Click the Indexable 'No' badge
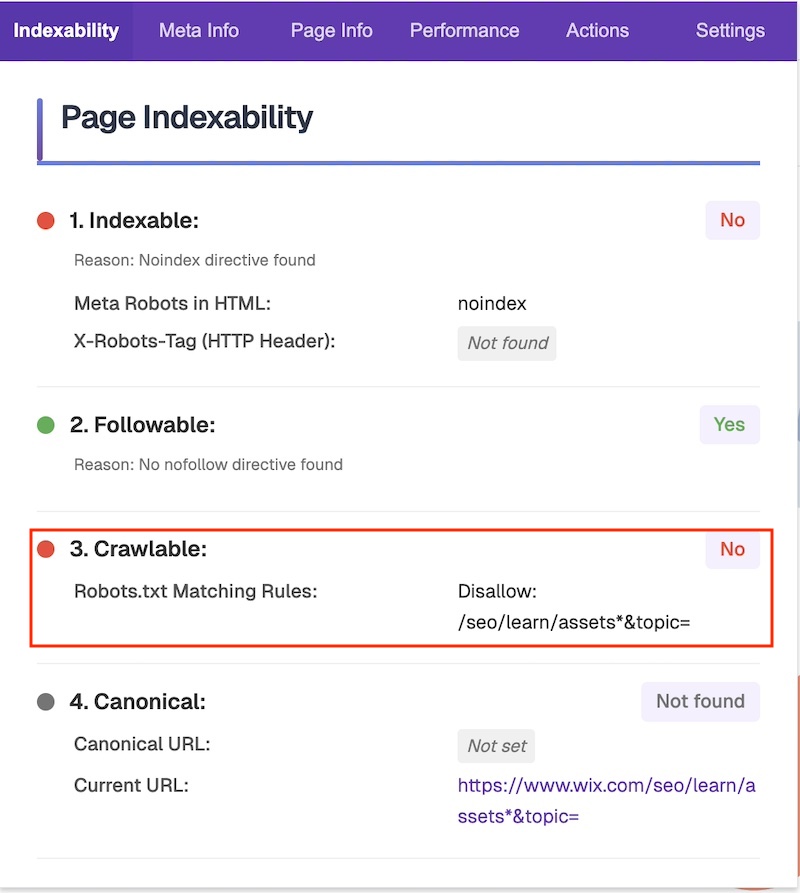 coord(732,220)
